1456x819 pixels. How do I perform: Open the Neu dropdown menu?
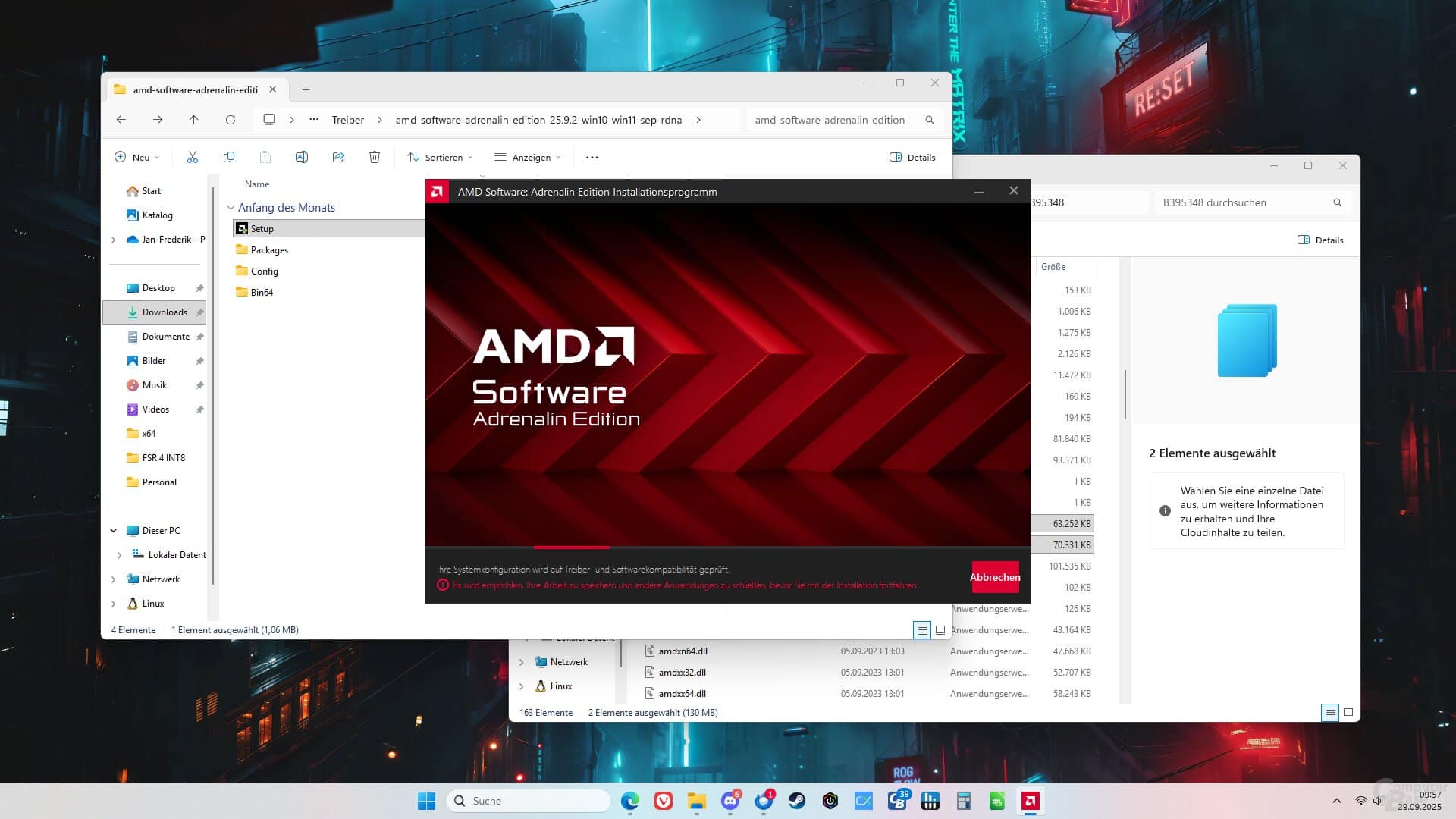point(136,157)
